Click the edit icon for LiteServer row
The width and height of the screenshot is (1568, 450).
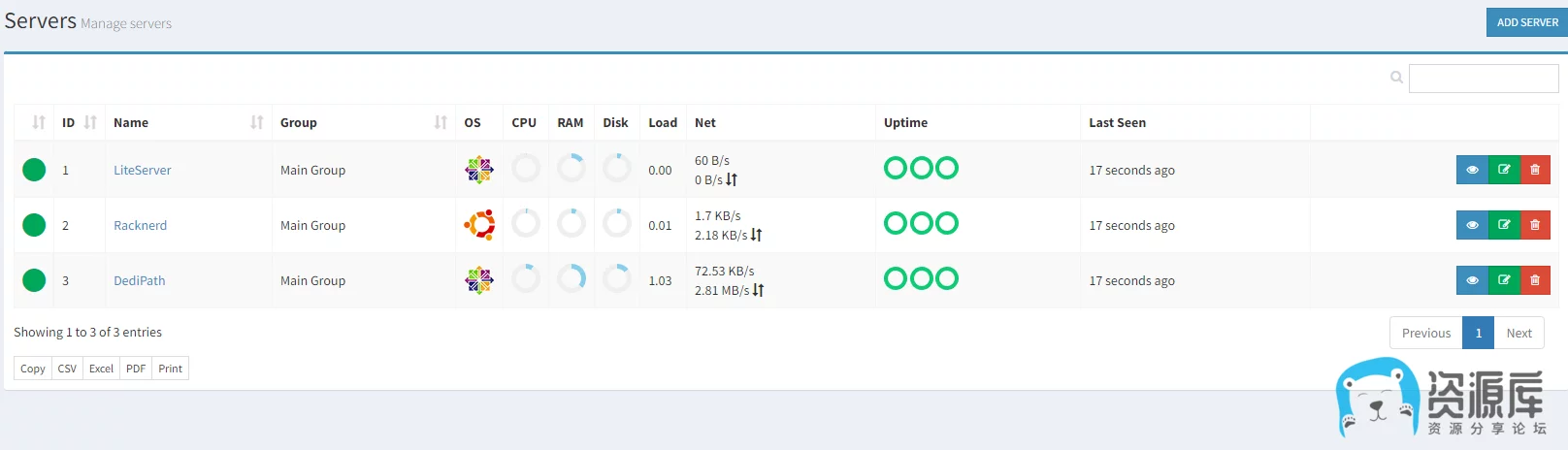tap(1504, 170)
